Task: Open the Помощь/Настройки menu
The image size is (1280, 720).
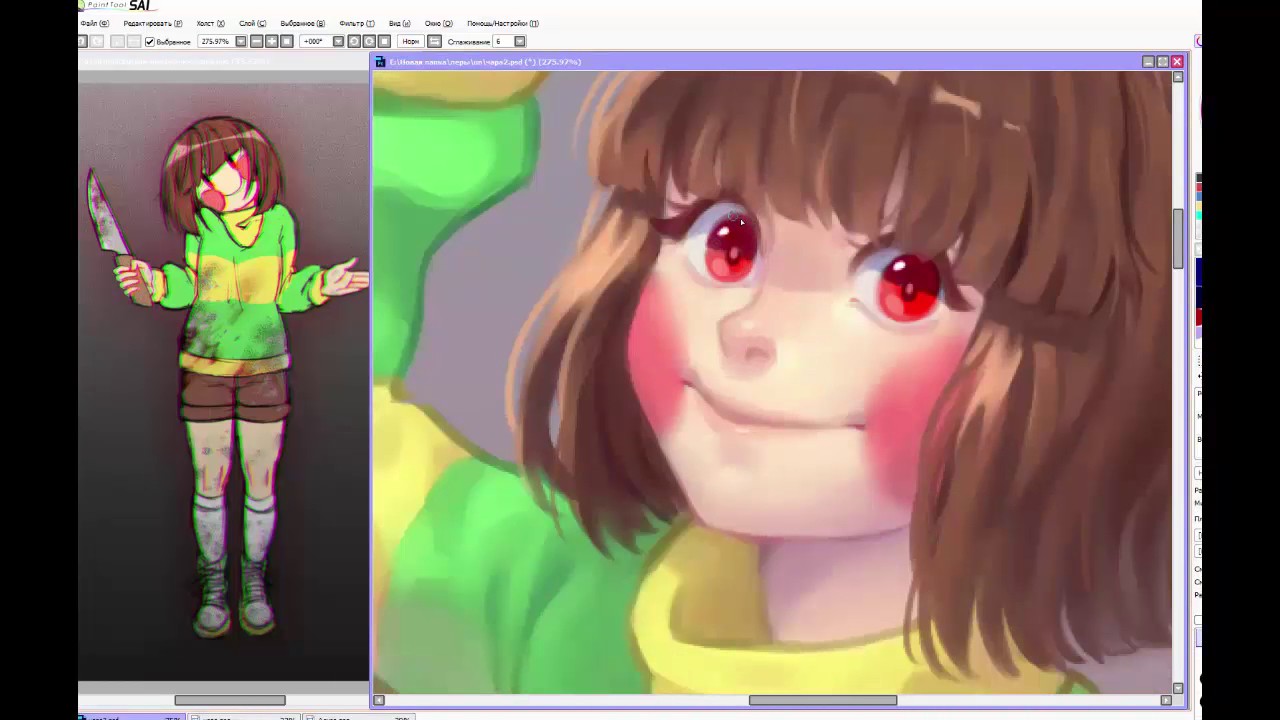Action: [x=503, y=23]
